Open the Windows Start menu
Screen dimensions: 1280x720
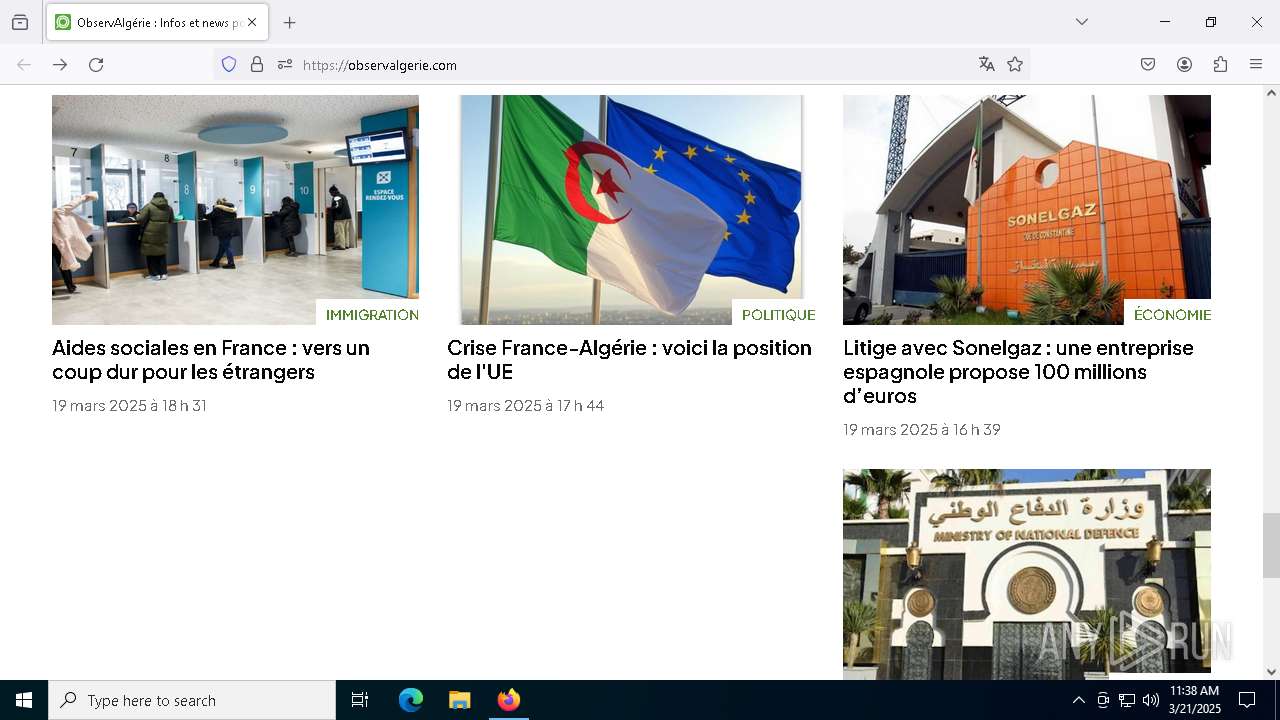coord(24,700)
